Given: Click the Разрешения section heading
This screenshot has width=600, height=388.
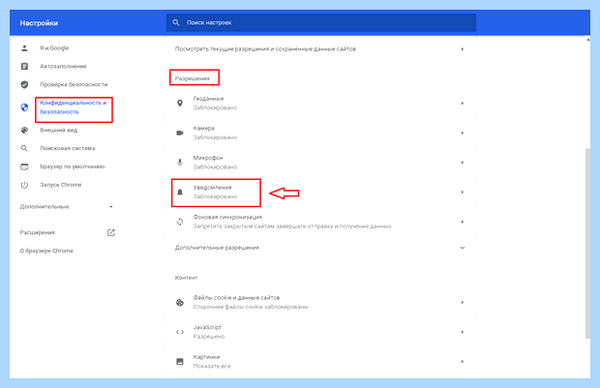Looking at the screenshot, I should click(192, 78).
